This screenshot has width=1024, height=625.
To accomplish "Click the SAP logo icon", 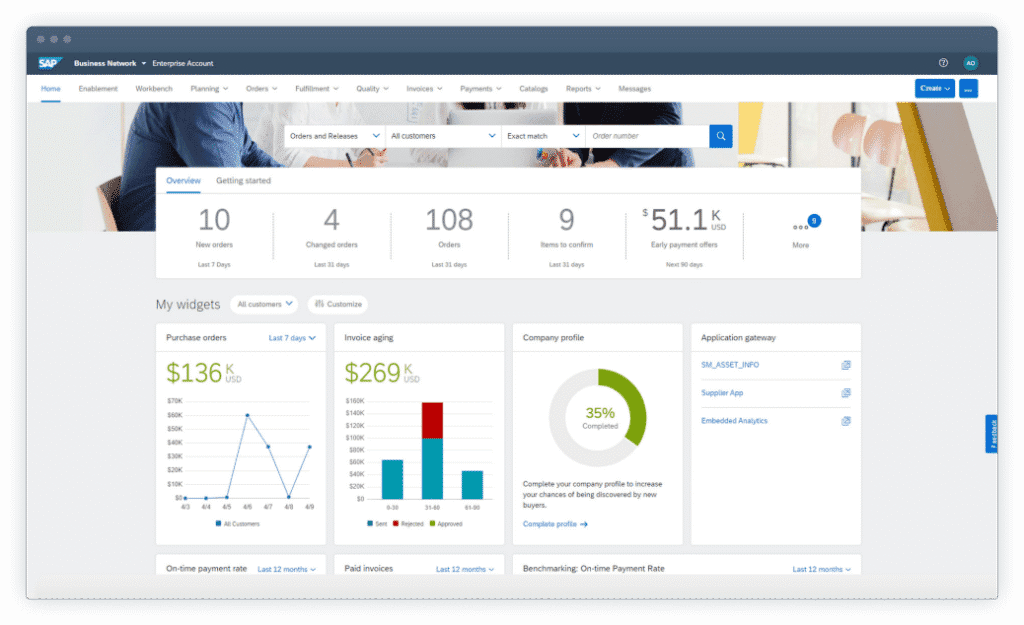I will (x=50, y=63).
